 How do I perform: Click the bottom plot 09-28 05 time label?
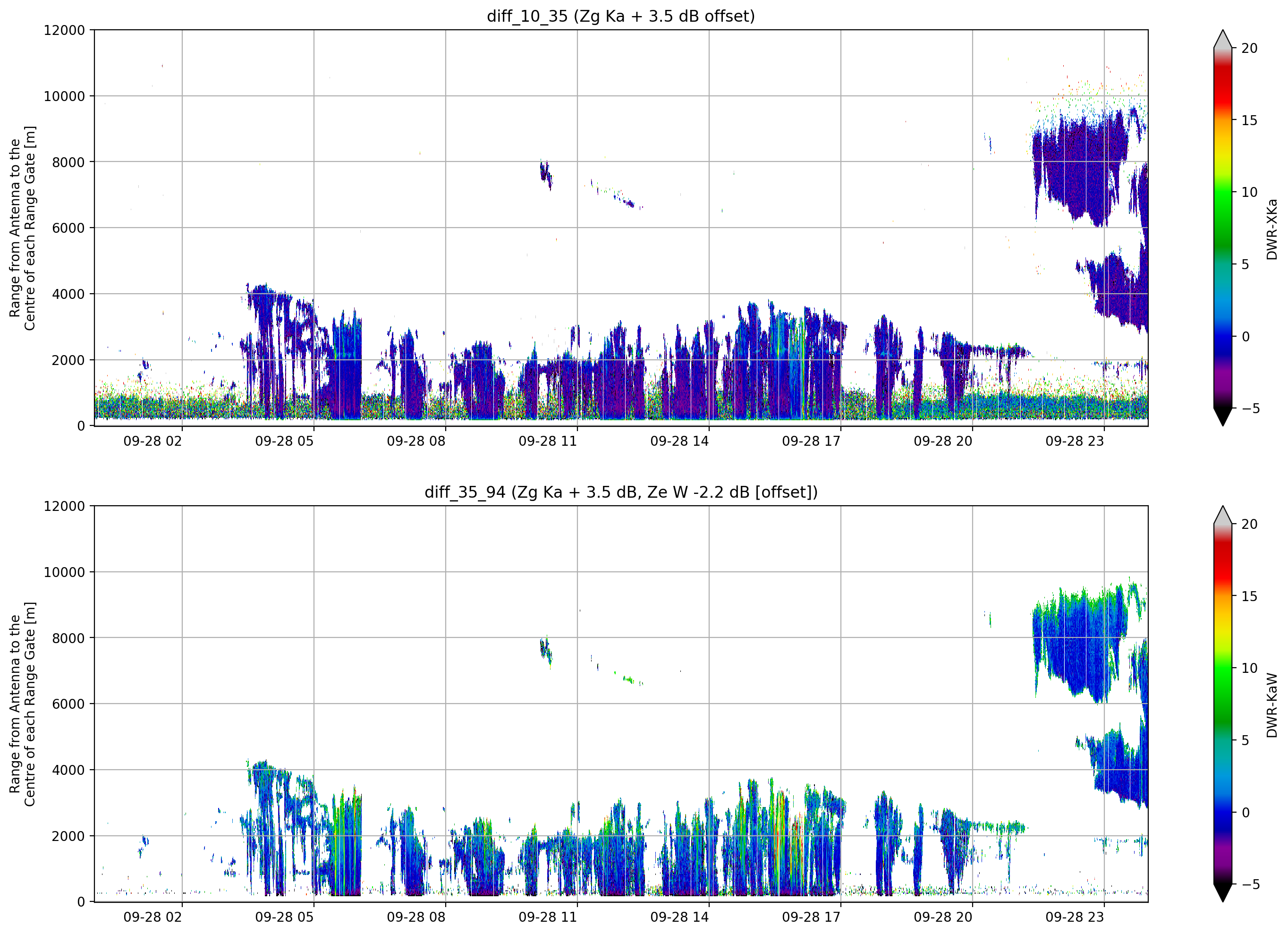pyautogui.click(x=285, y=917)
